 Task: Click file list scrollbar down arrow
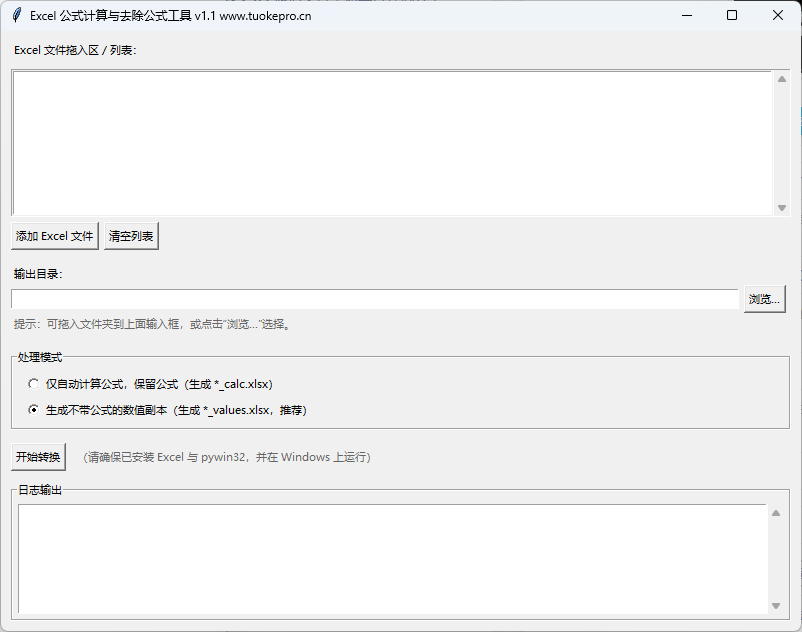point(782,208)
